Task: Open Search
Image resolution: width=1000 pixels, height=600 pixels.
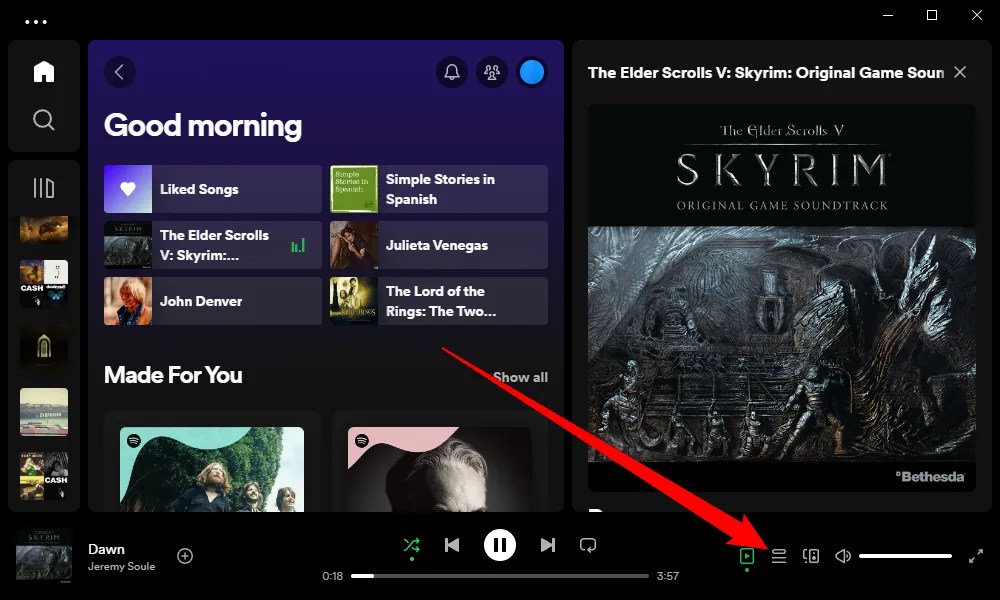Action: pos(44,119)
